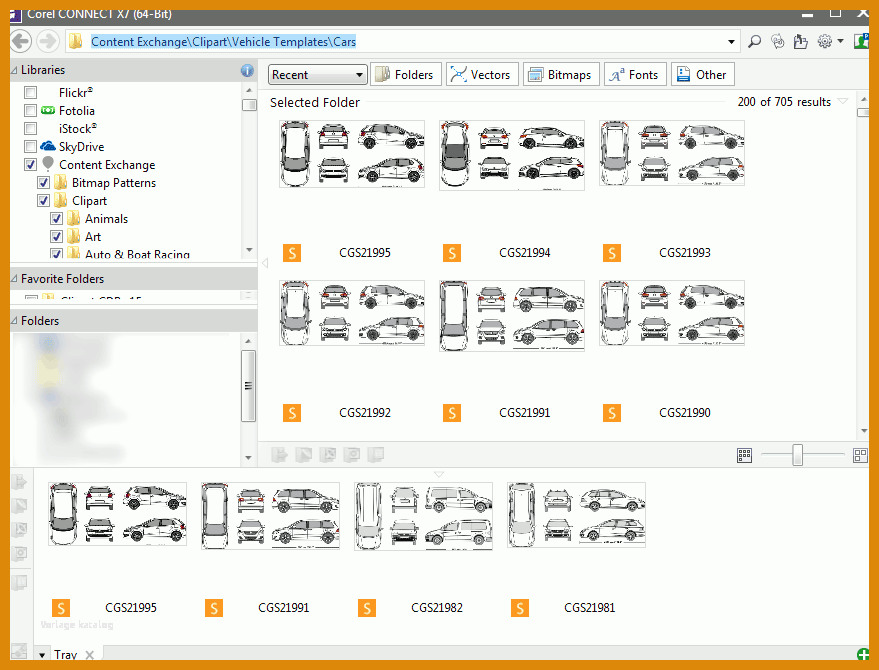Collapse the Favorite Folders section
879x670 pixels.
(14, 279)
